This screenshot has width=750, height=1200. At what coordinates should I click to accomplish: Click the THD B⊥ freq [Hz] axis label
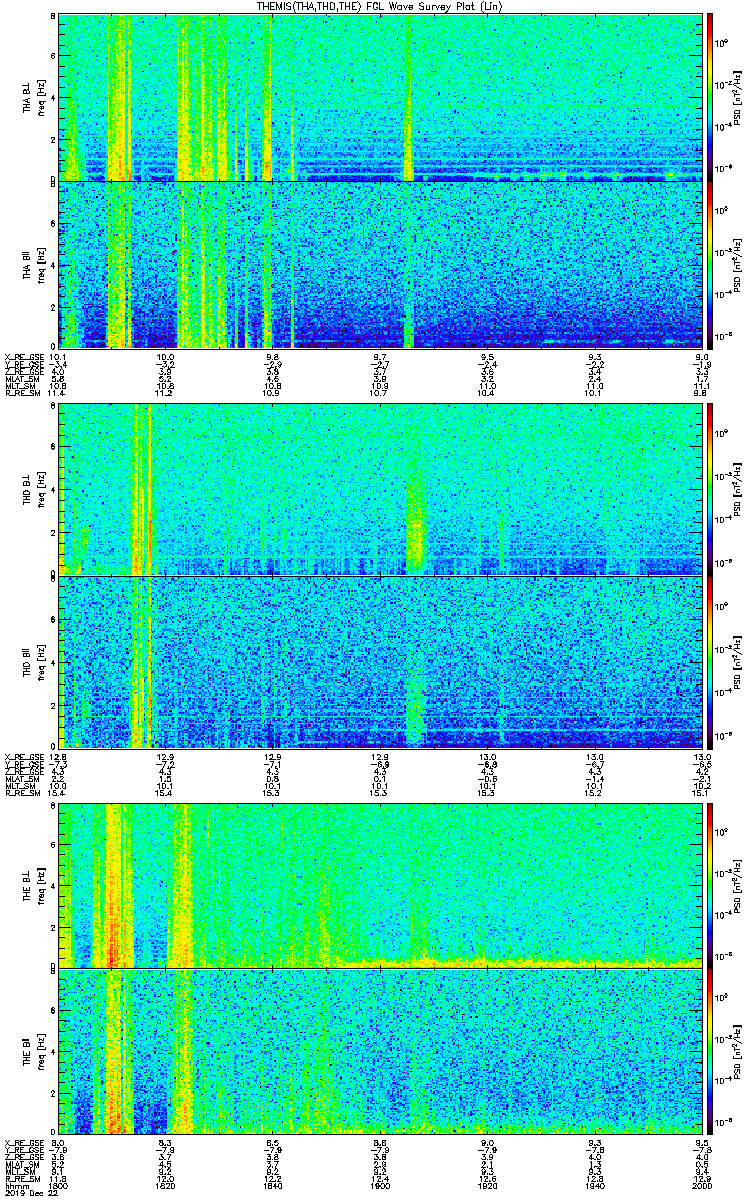(41, 490)
